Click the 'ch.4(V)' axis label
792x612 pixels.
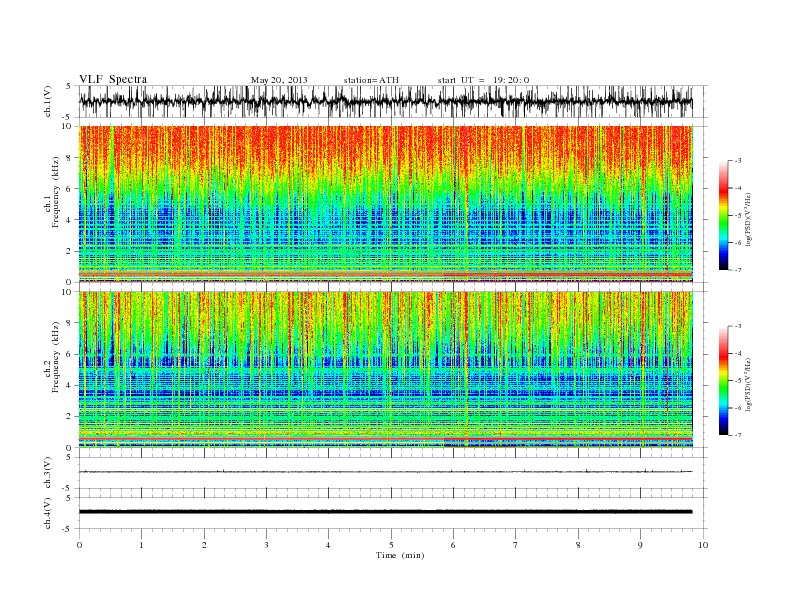(48, 513)
